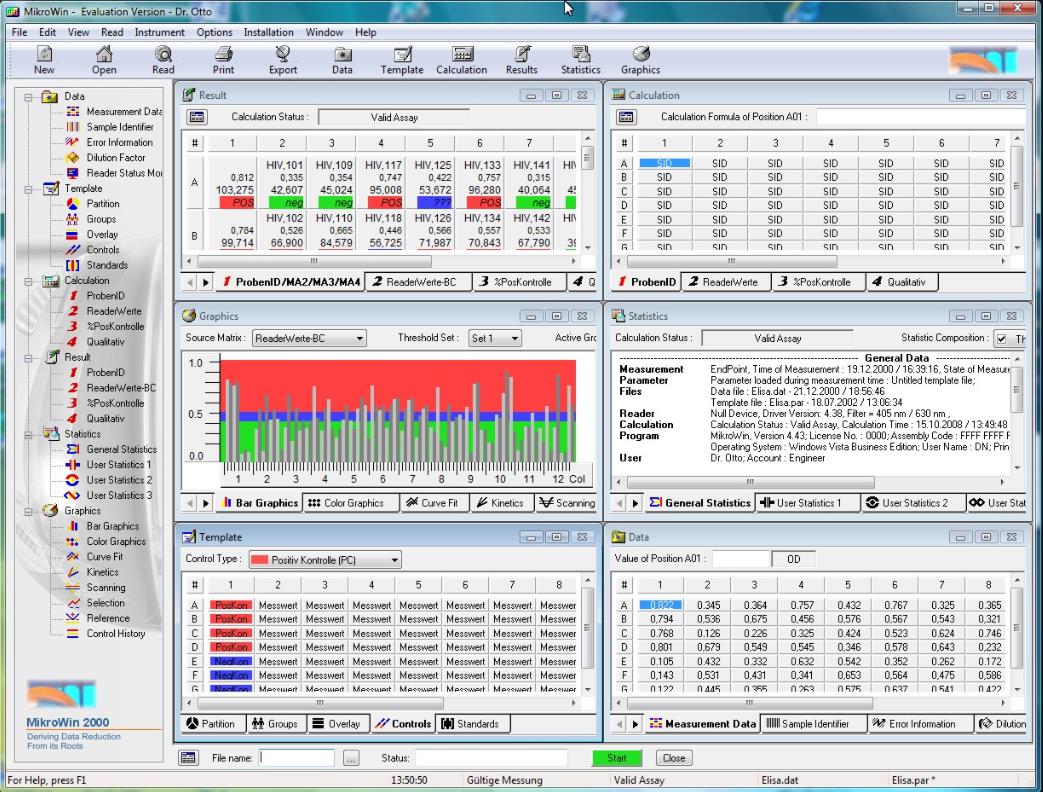Click the Template toolbar icon
The height and width of the screenshot is (792, 1043).
[402, 60]
